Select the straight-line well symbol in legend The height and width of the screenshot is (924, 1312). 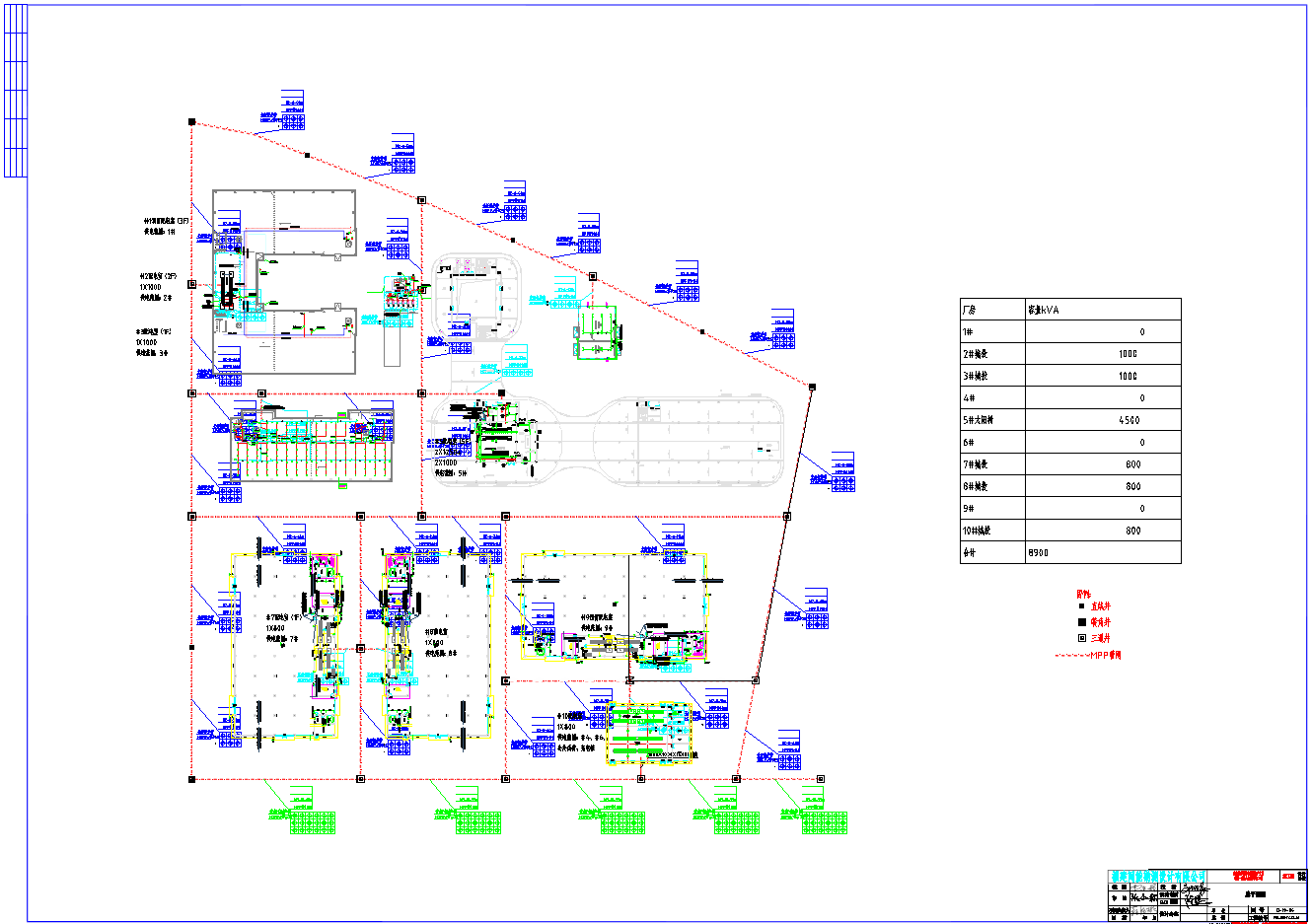pyautogui.click(x=1082, y=607)
